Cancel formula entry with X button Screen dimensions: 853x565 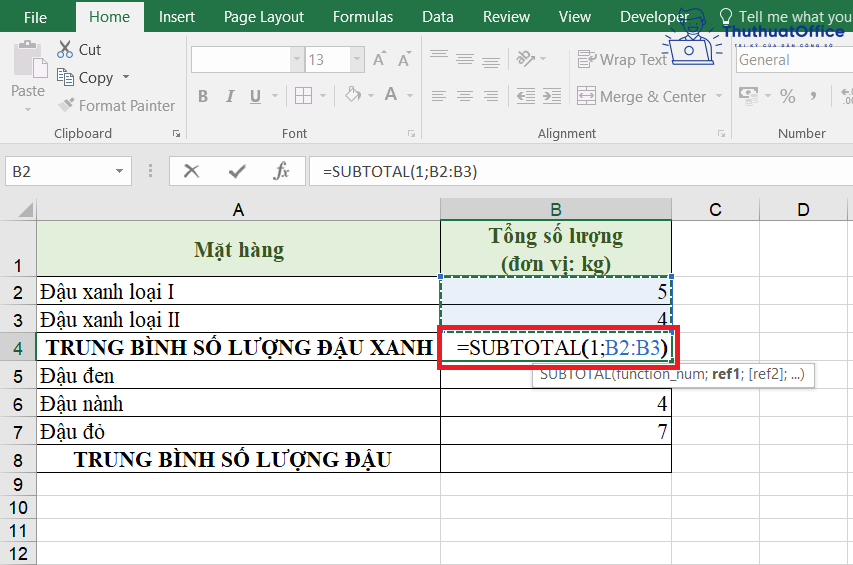tap(191, 171)
